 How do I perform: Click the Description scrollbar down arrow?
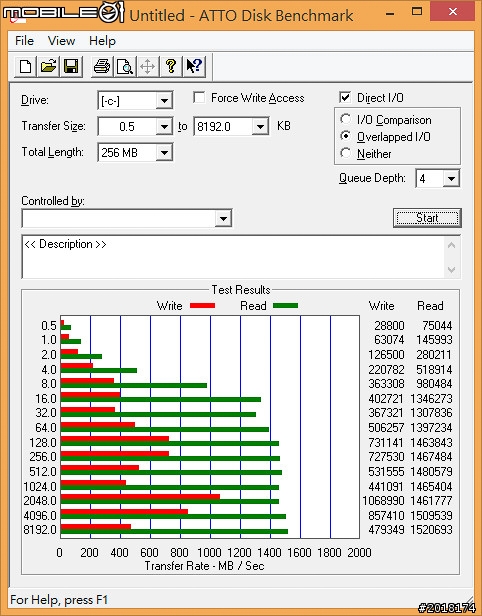click(451, 270)
